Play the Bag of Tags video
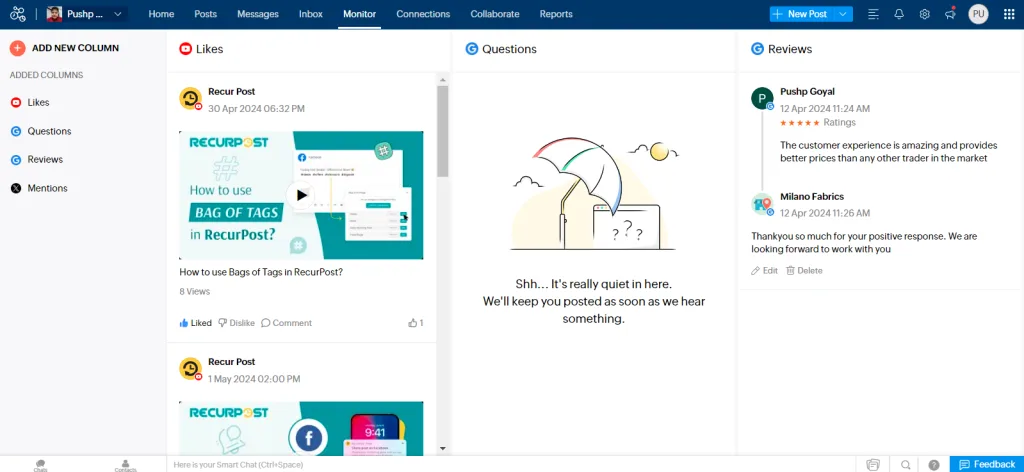The height and width of the screenshot is (472, 1024). 300,195
